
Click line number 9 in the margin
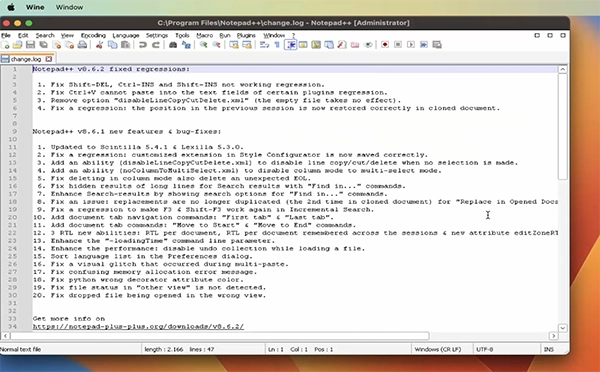(x=15, y=131)
